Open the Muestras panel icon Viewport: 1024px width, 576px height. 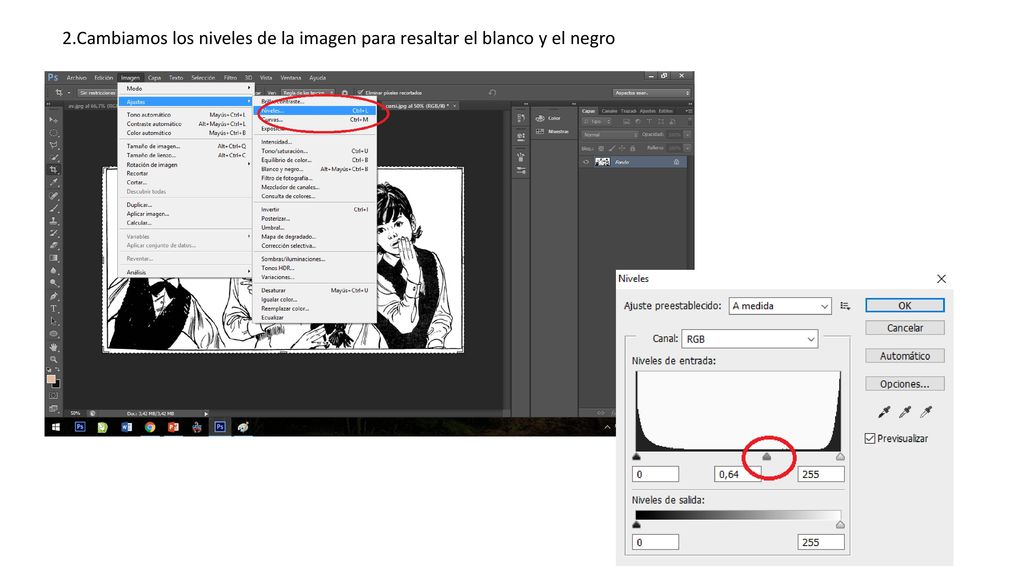tap(540, 131)
